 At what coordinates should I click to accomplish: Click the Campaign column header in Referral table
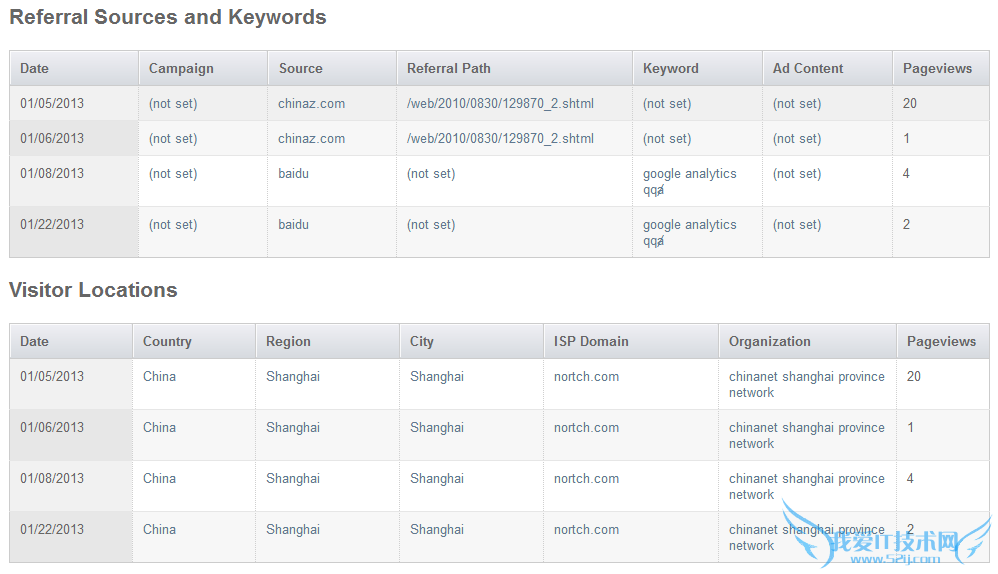click(181, 68)
